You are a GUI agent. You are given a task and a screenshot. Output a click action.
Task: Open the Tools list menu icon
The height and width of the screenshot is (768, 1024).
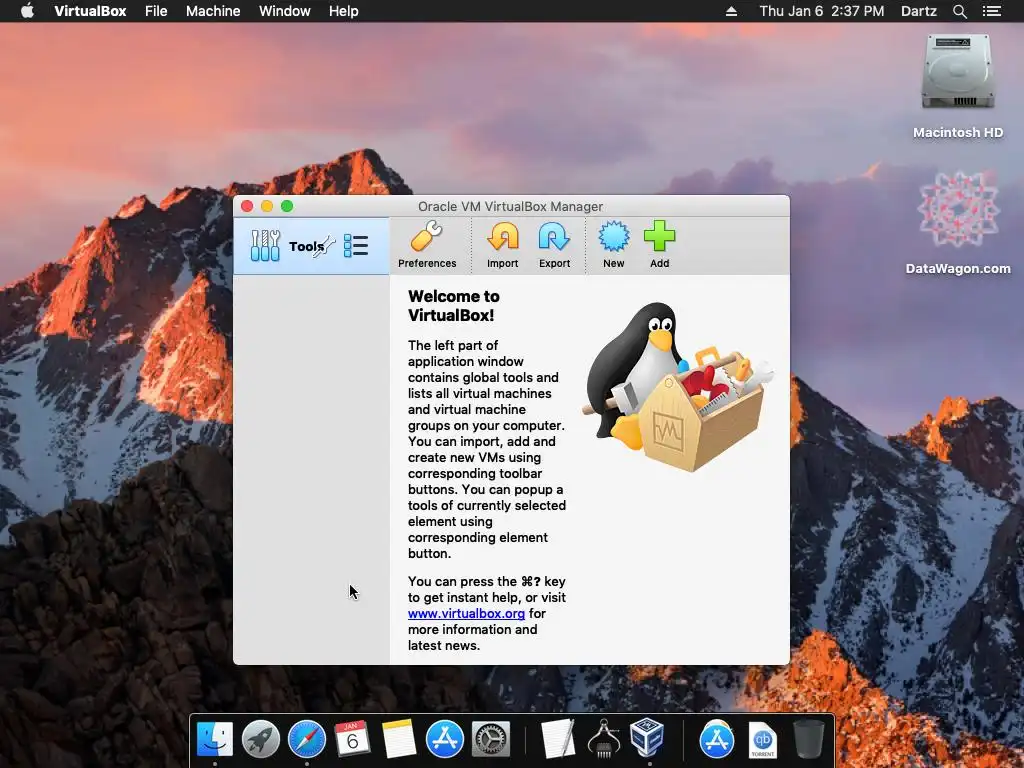pos(356,246)
